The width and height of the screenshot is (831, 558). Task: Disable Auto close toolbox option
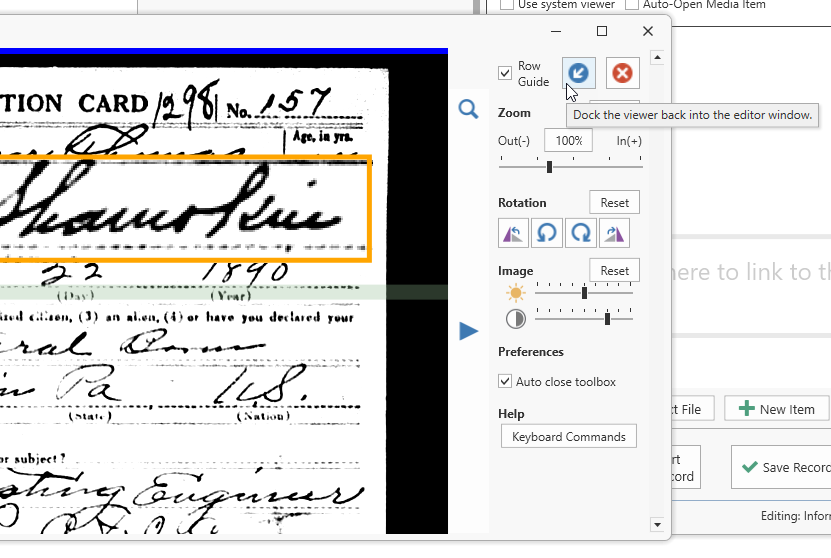click(x=506, y=382)
